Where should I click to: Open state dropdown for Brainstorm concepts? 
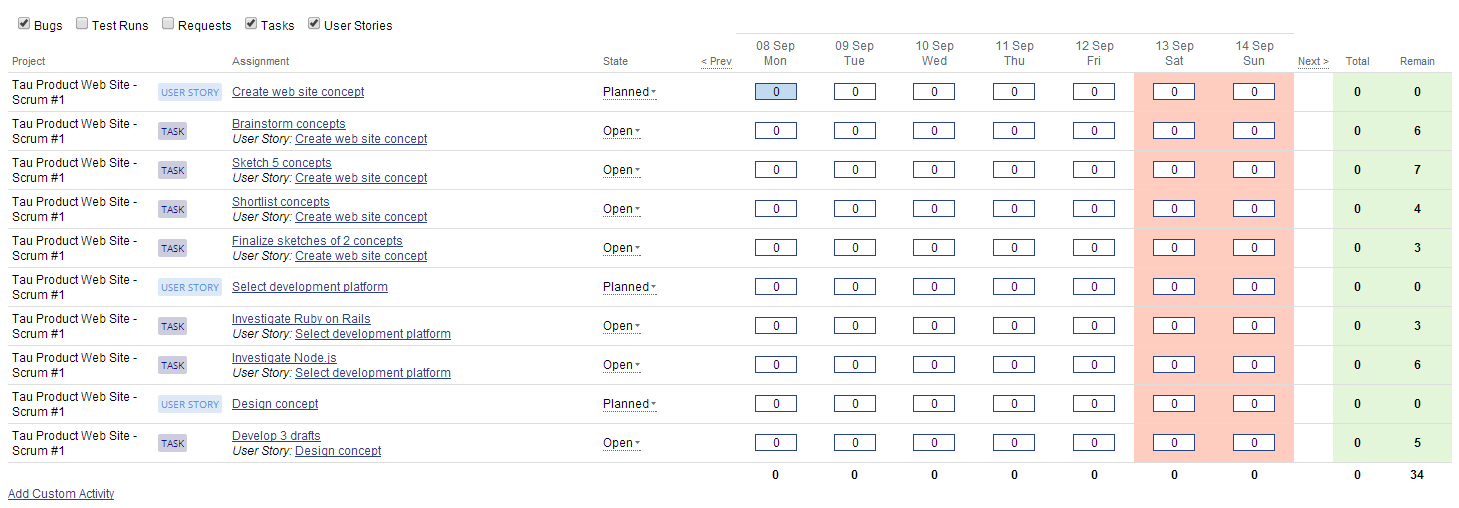pyautogui.click(x=621, y=131)
